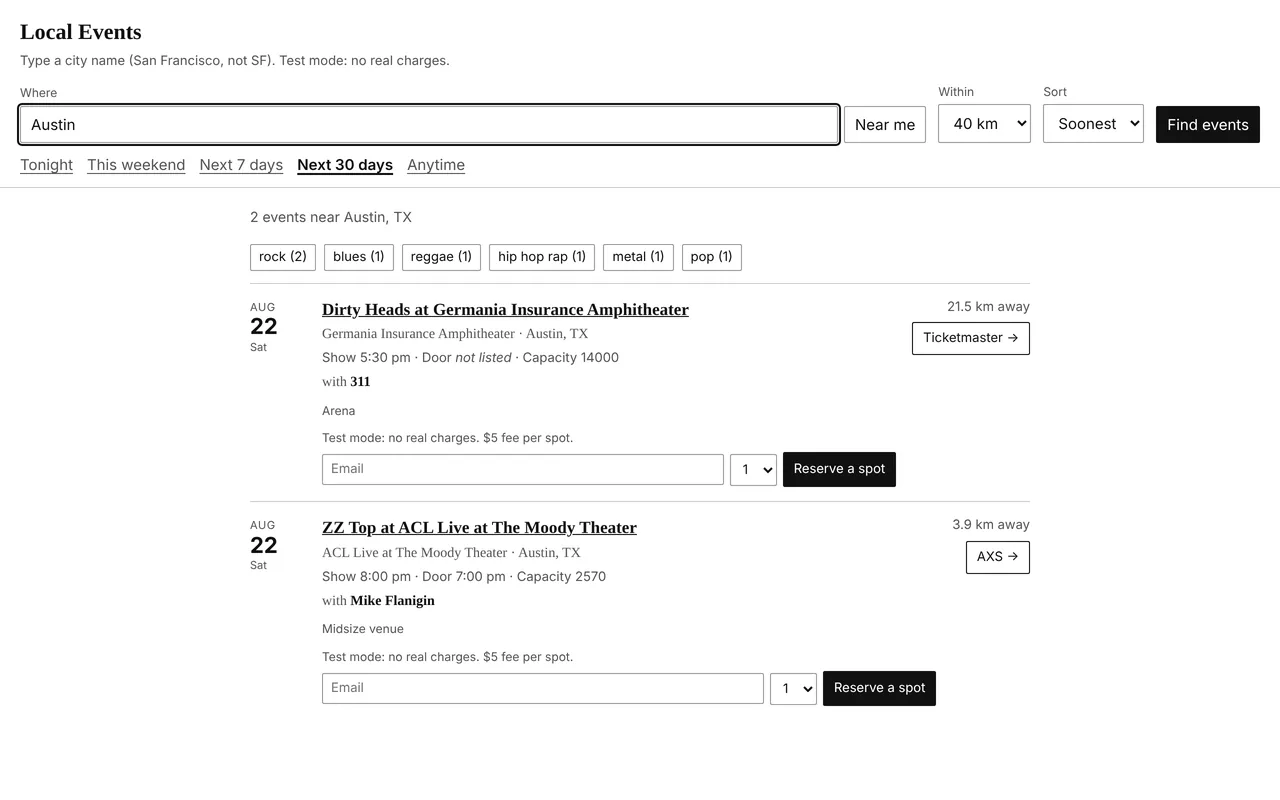Reserve a spot for ZZ Top

click(x=879, y=688)
